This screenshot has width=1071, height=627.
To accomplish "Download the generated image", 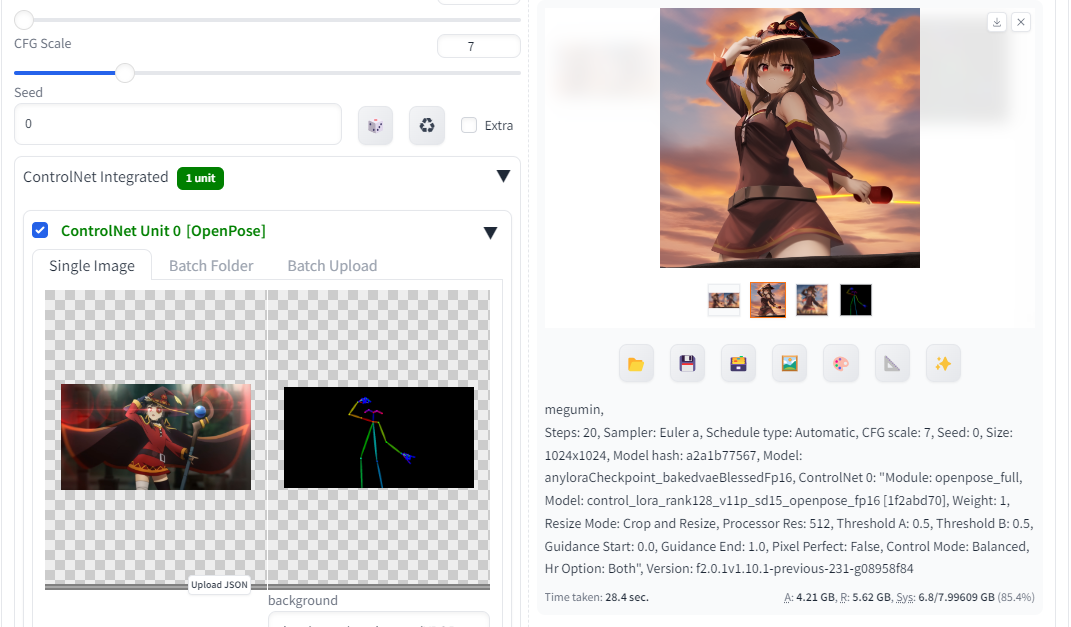I will tap(997, 23).
